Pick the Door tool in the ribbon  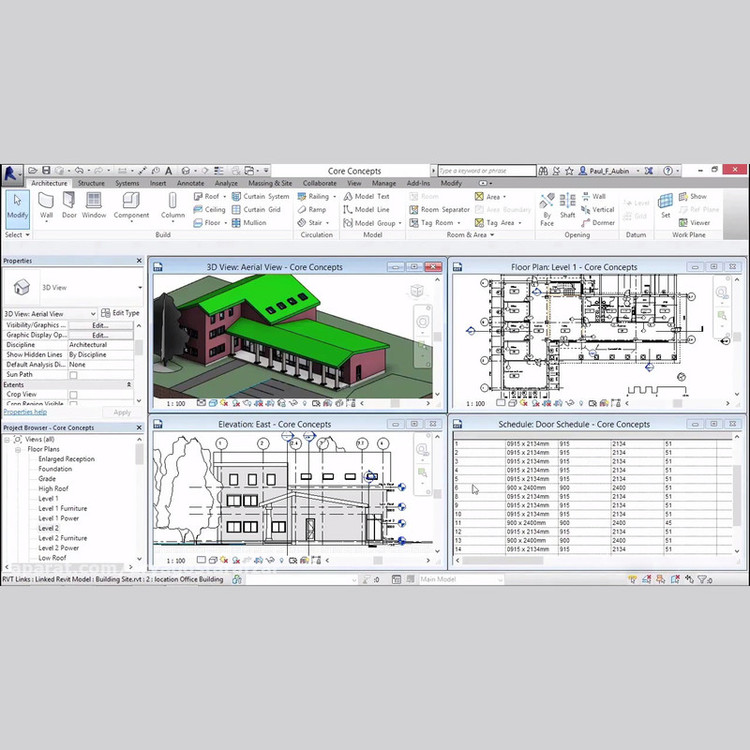point(69,203)
